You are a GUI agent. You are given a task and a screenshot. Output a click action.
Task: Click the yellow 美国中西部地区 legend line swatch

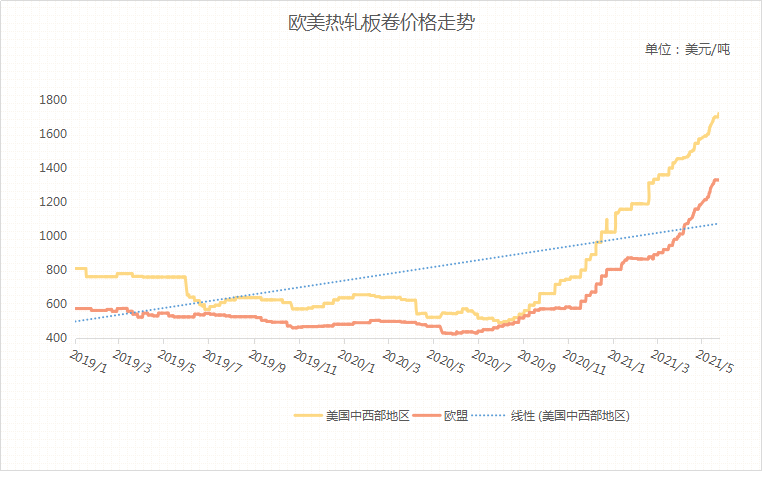tap(308, 415)
